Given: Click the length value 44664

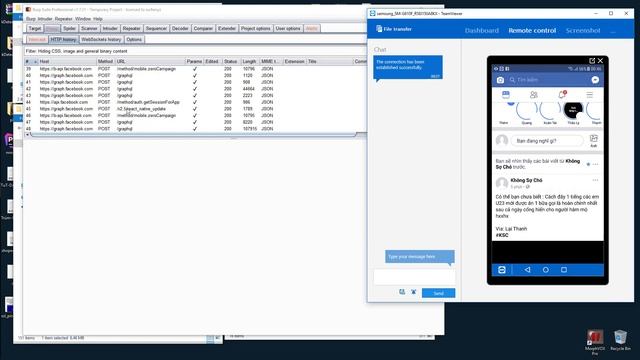Looking at the screenshot, I should click(x=249, y=89).
